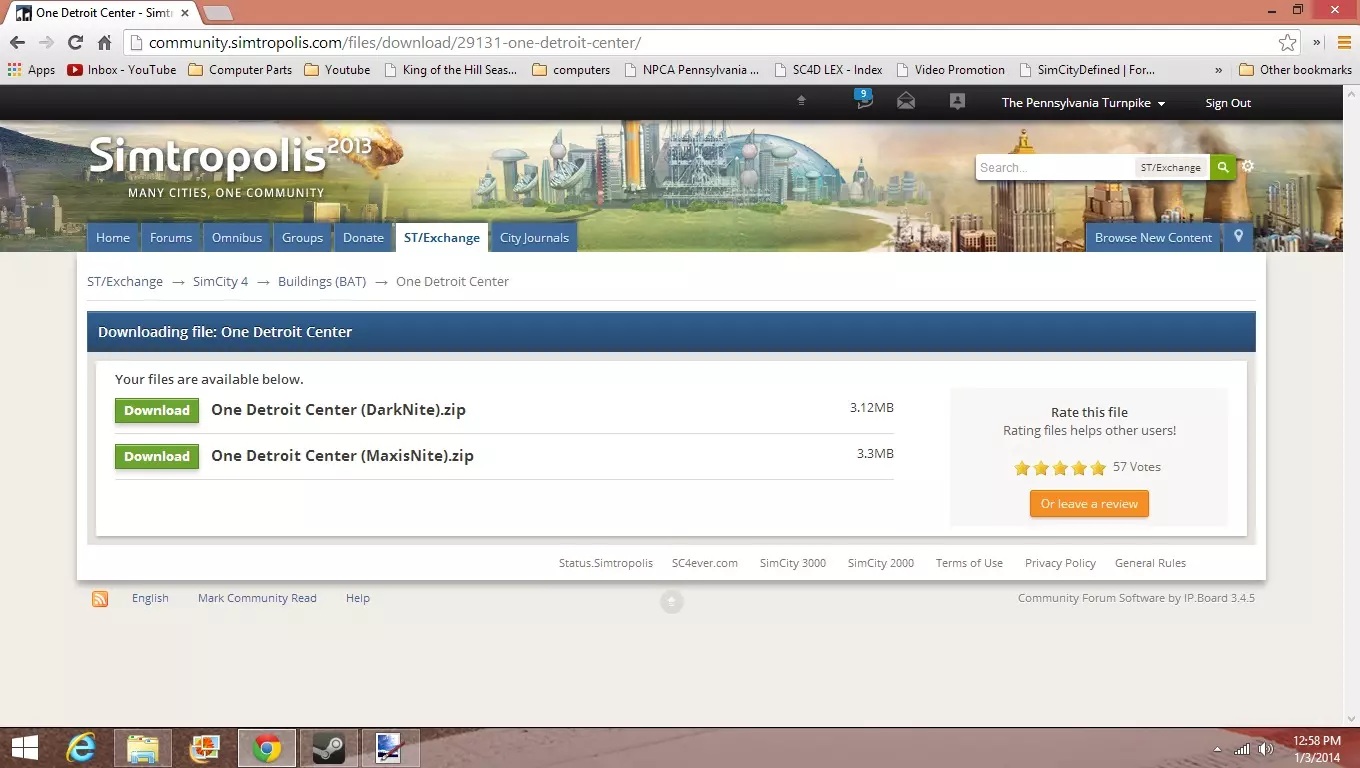Download One Detroit Center (MaxisNite).zip
Image resolution: width=1360 pixels, height=768 pixels.
(157, 457)
